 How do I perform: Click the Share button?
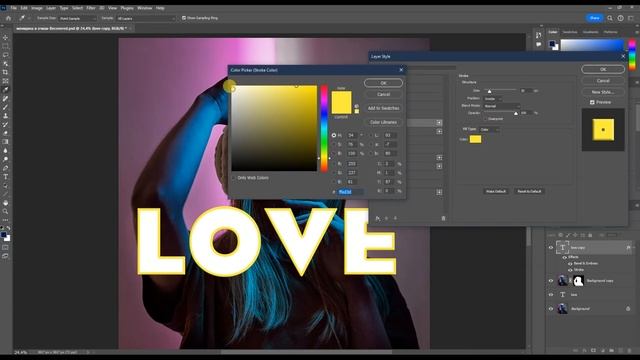click(x=594, y=18)
